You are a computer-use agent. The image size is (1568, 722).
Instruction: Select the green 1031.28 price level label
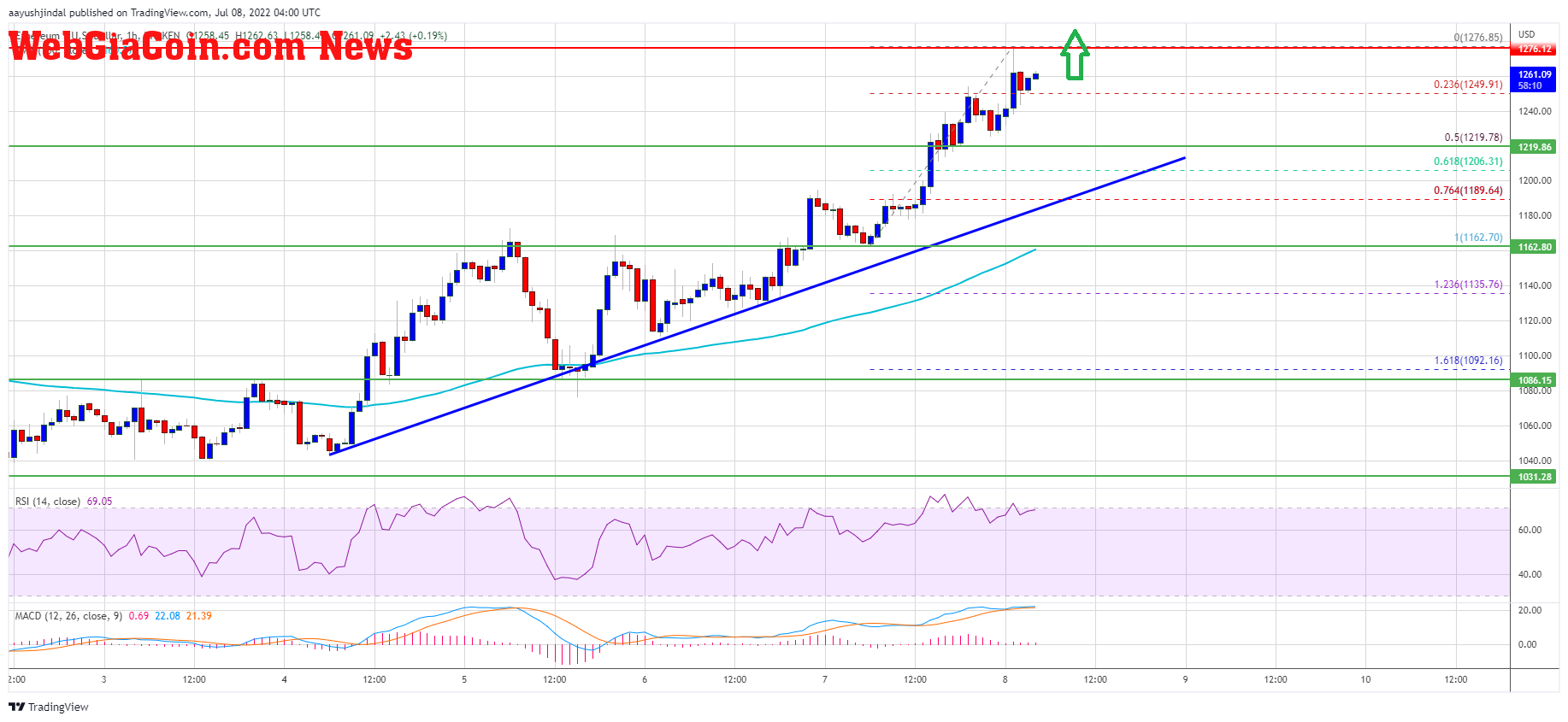(1535, 477)
